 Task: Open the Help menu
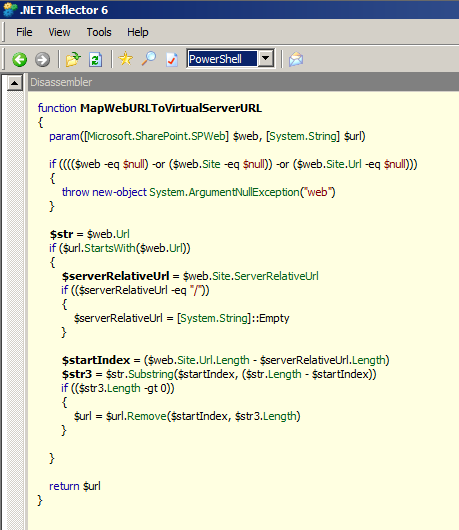138,32
